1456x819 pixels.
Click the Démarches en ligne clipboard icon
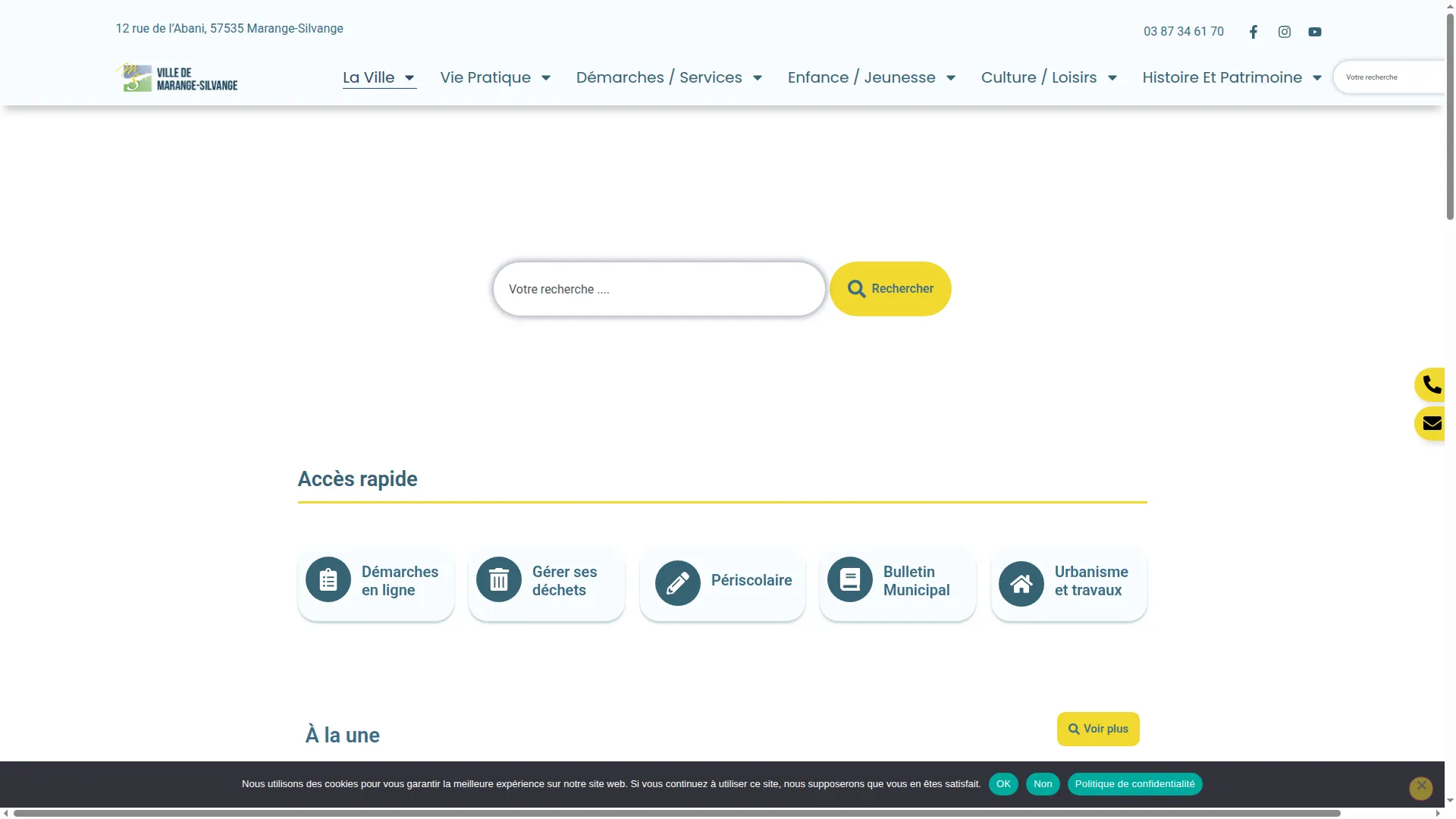328,580
